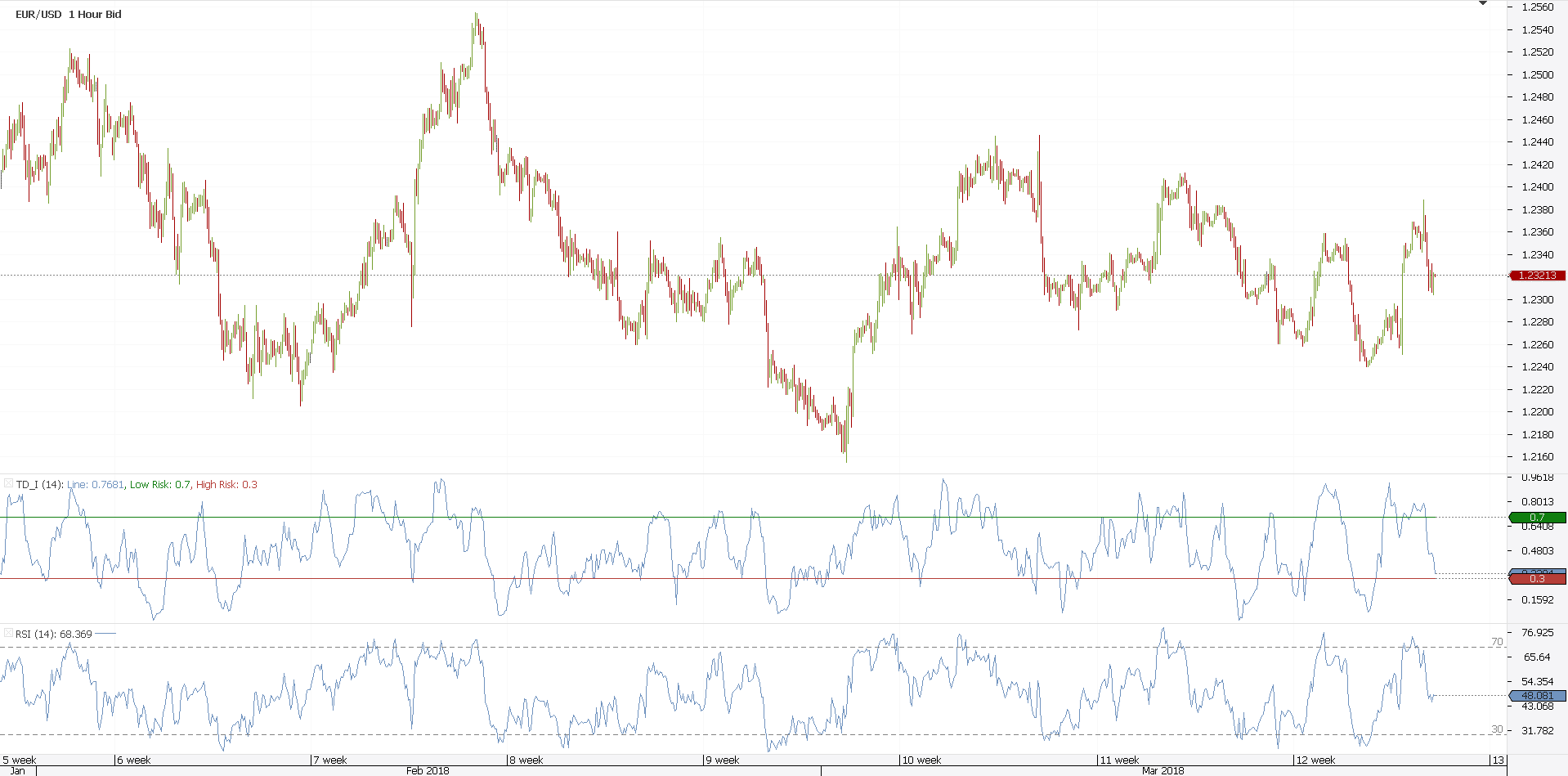Select the green 0.7 Low Risk level tag
This screenshot has width=1568, height=776.
tap(1537, 518)
